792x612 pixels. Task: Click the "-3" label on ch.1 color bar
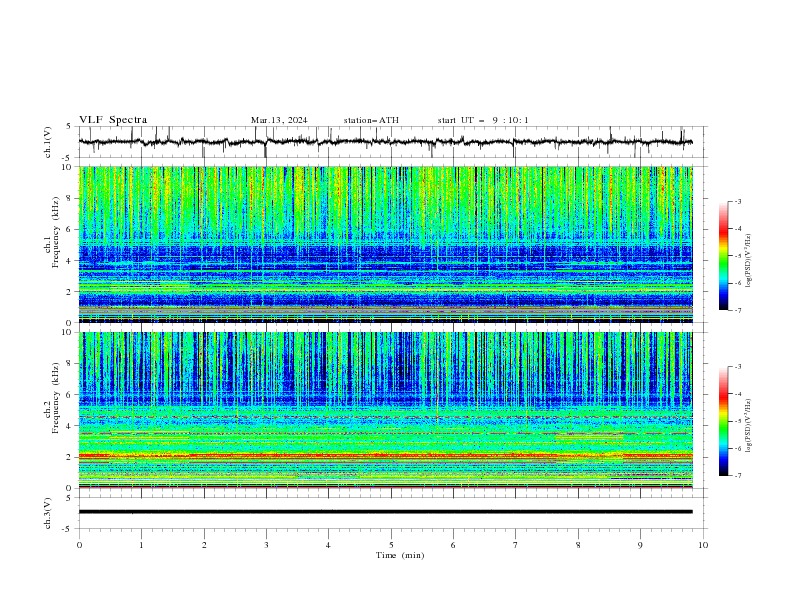[737, 201]
